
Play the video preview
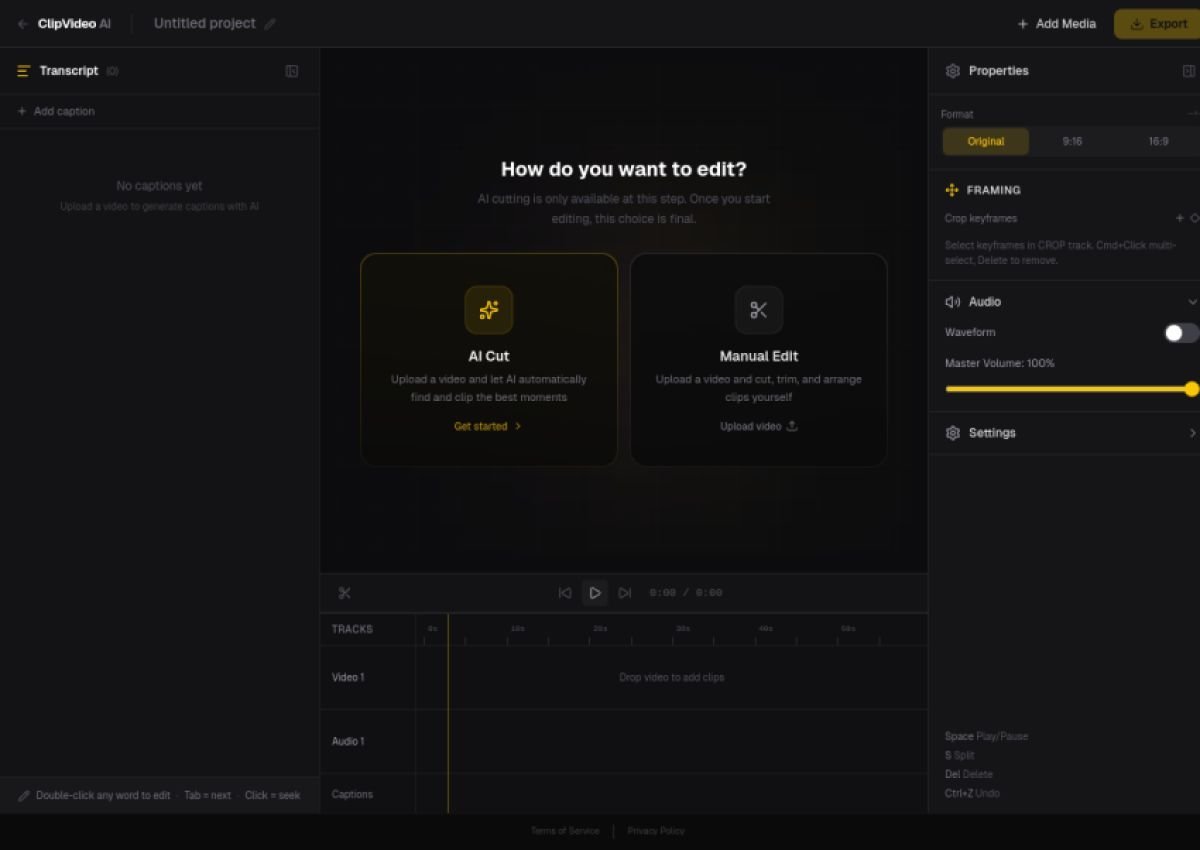tap(595, 593)
